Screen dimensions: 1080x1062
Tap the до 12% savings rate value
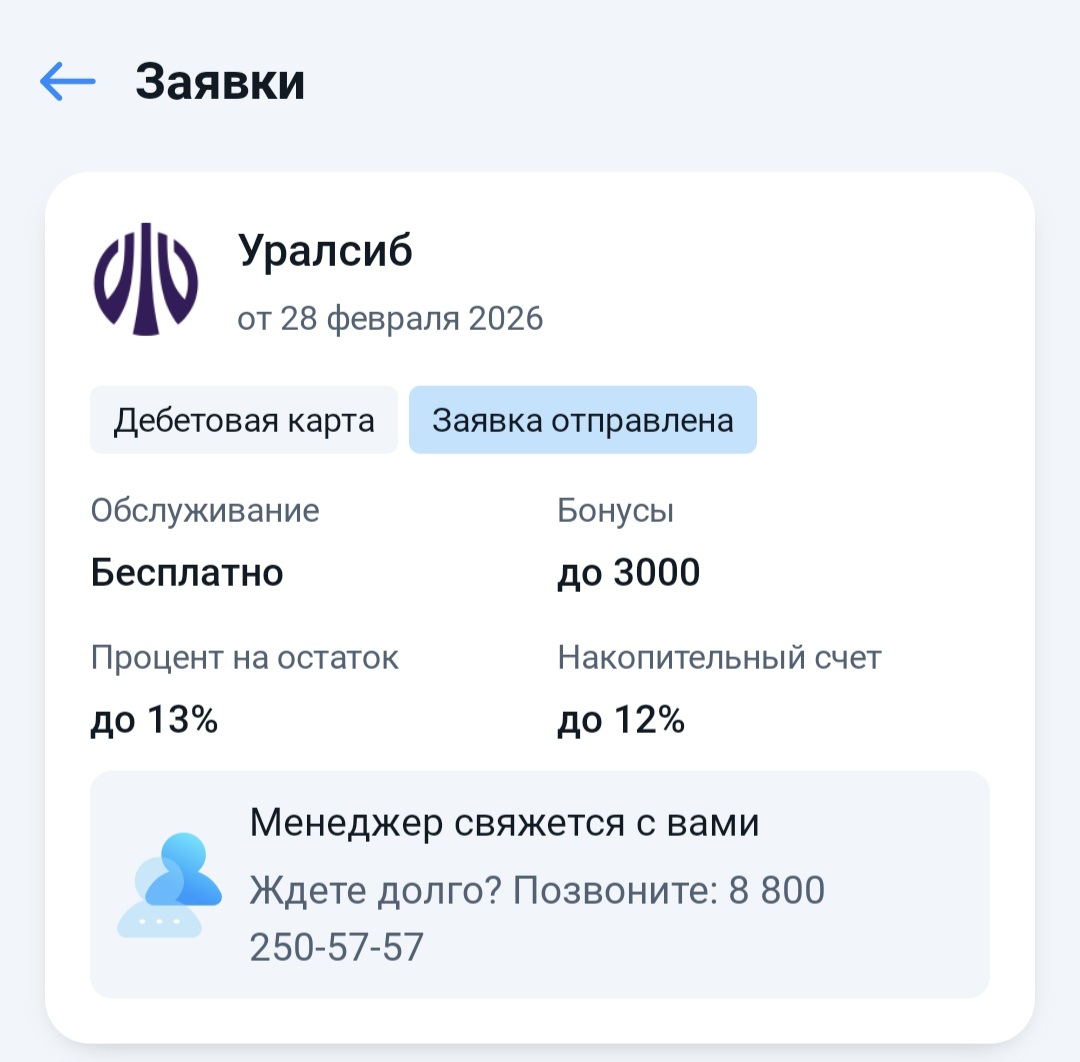pos(620,719)
